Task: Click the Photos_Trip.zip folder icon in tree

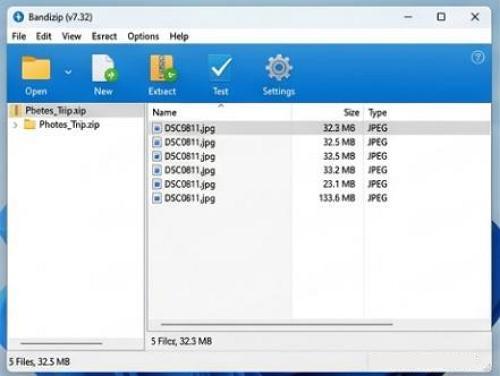Action: pyautogui.click(x=30, y=125)
